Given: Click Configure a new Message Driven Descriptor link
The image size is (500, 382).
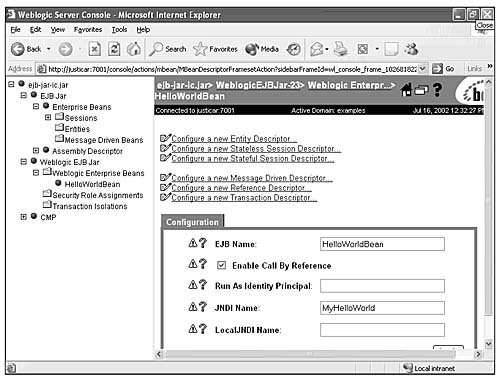Looking at the screenshot, I should [x=252, y=178].
